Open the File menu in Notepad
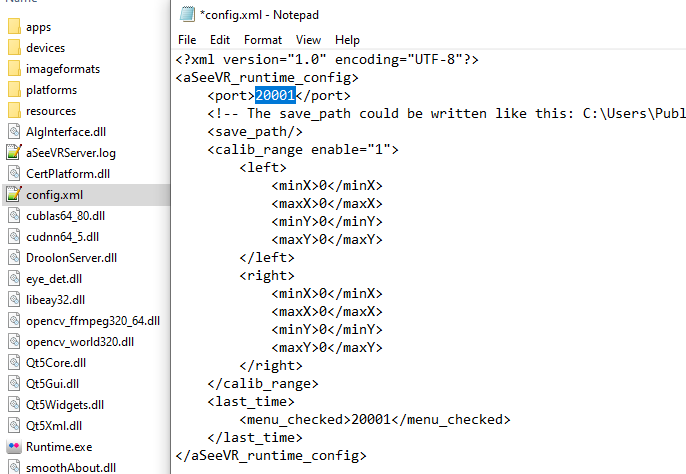686x474 pixels. pyautogui.click(x=187, y=40)
